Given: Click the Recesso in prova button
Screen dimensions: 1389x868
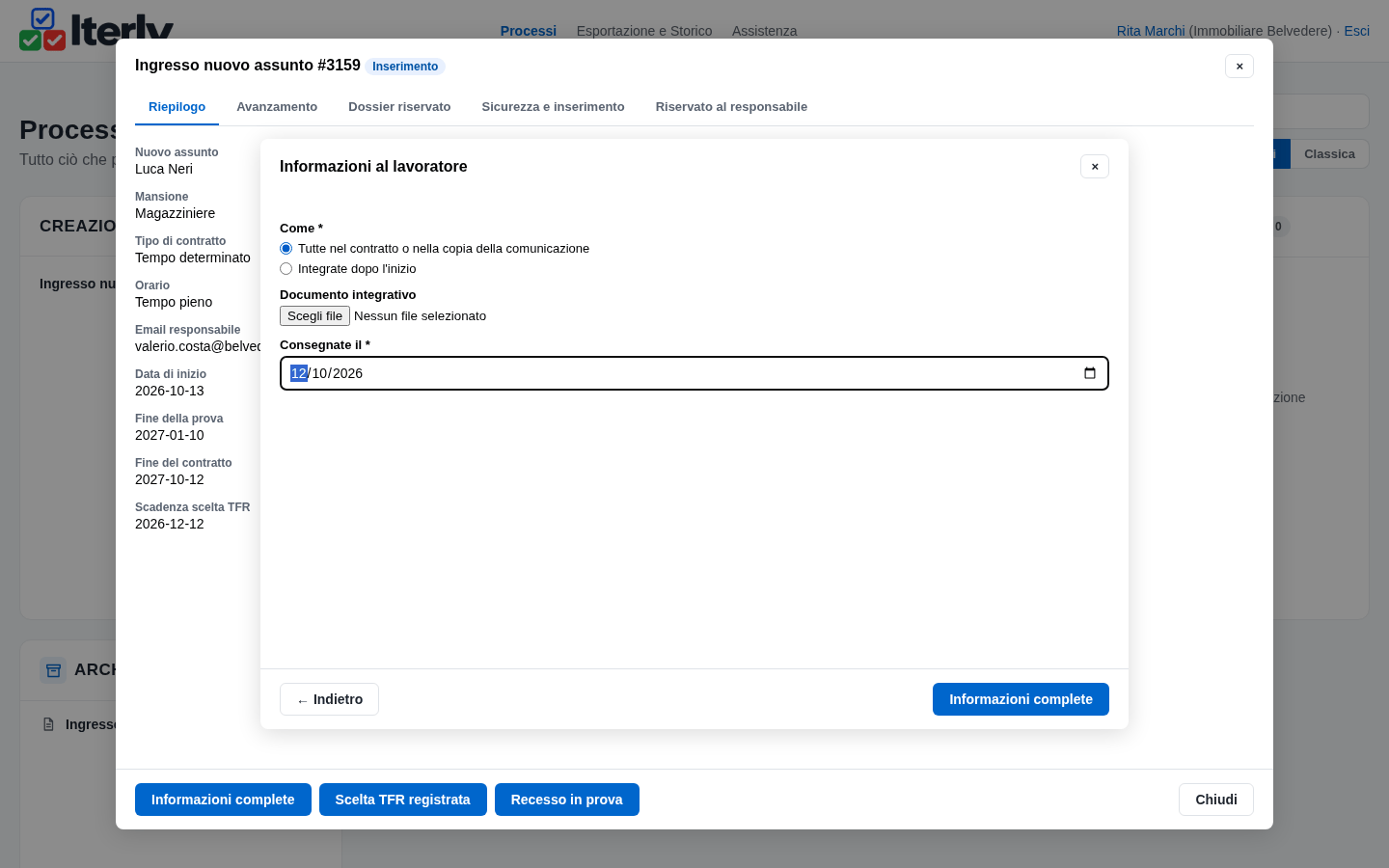Looking at the screenshot, I should pos(566,800).
